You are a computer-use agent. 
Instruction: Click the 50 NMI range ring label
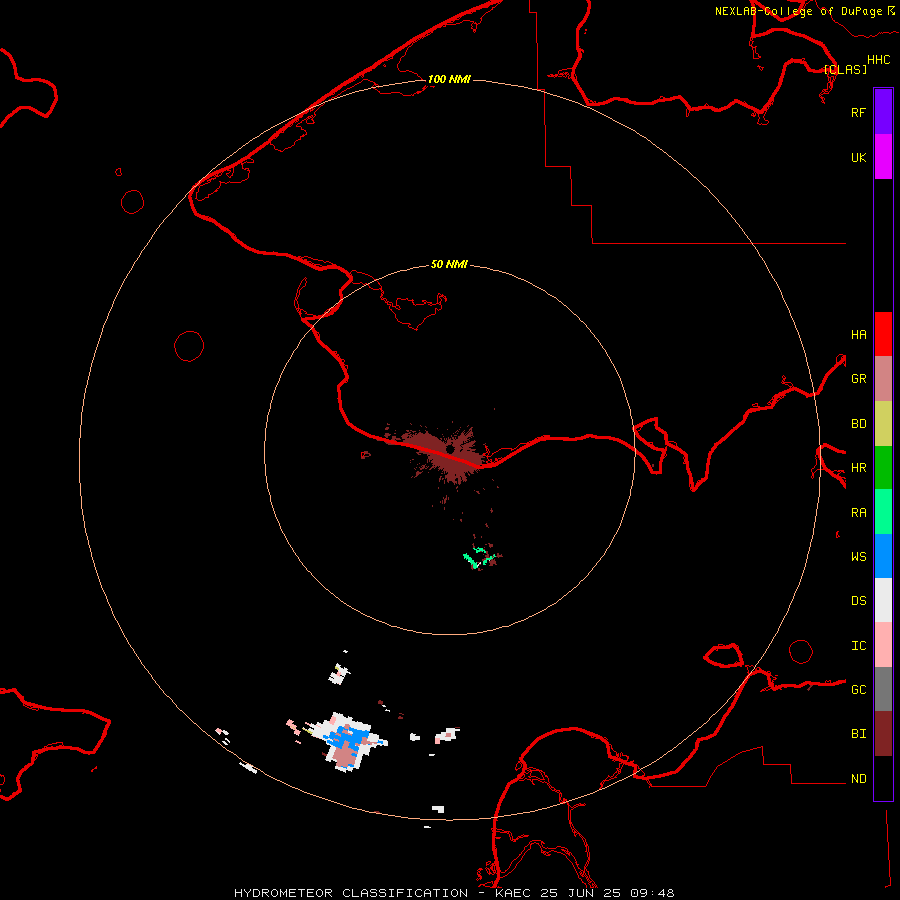[x=449, y=264]
